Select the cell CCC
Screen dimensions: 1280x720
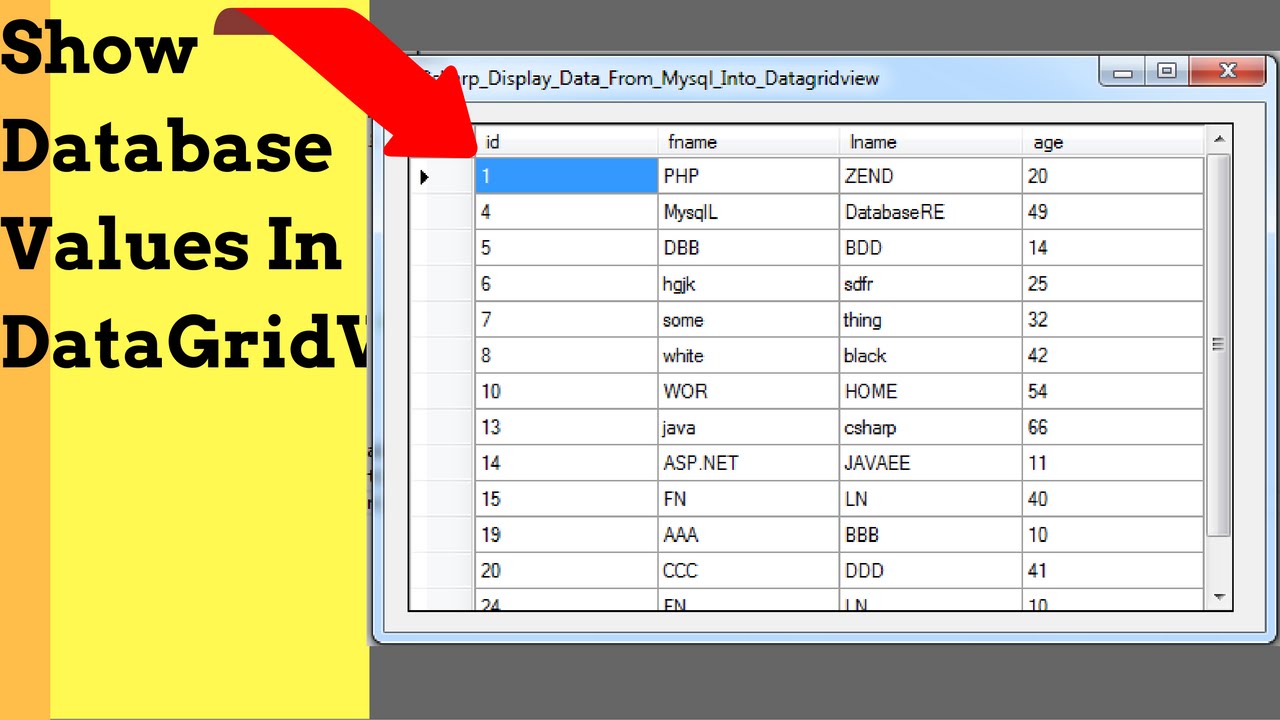click(x=749, y=571)
